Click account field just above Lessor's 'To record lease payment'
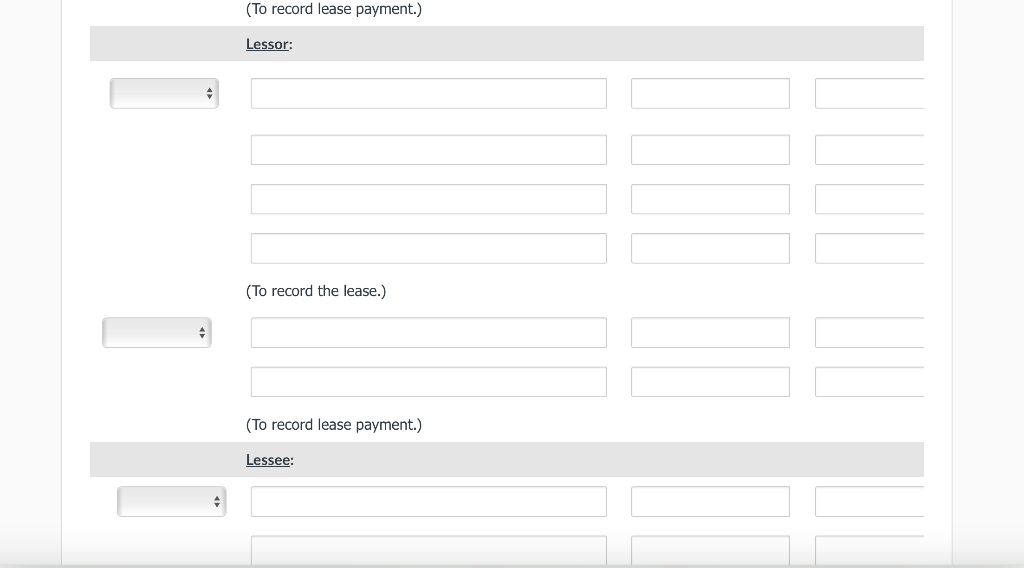The width and height of the screenshot is (1024, 568). (x=428, y=382)
